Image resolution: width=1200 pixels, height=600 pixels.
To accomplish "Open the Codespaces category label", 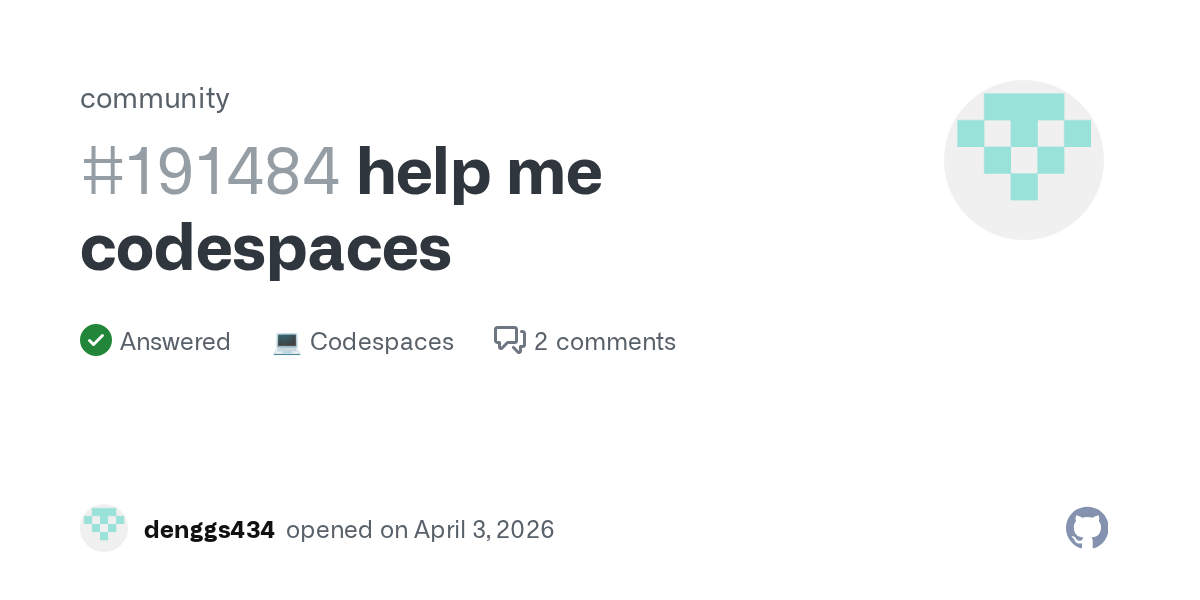I will pos(382,342).
